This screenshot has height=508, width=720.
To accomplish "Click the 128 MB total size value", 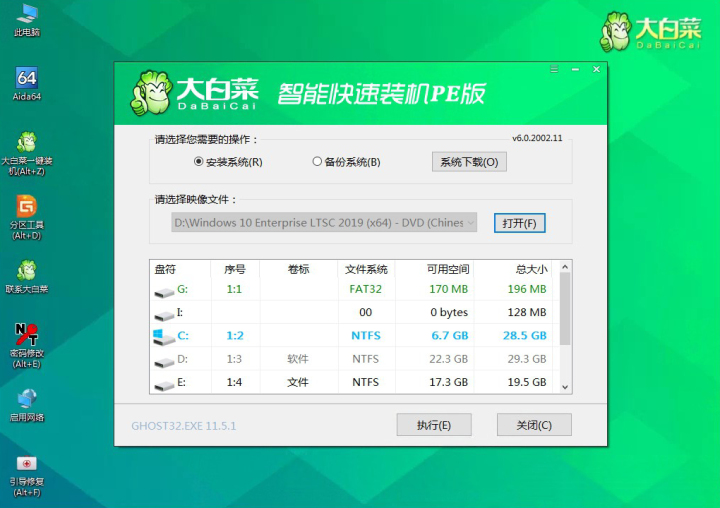I will [x=527, y=312].
